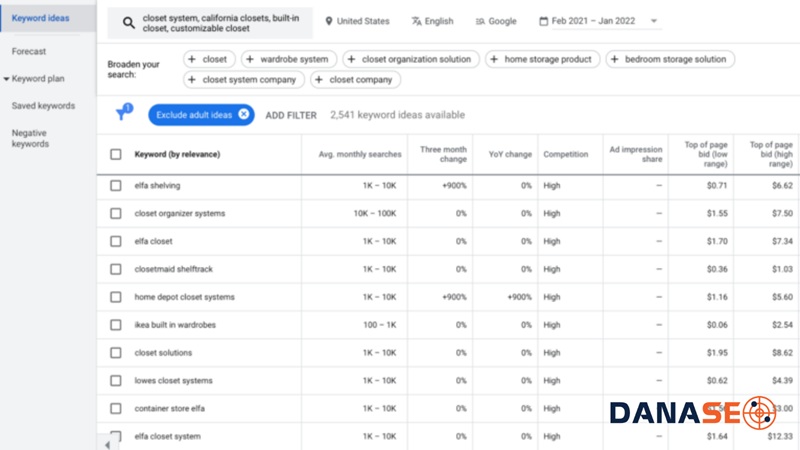
Task: Open the filter funnel icon
Action: coord(123,112)
